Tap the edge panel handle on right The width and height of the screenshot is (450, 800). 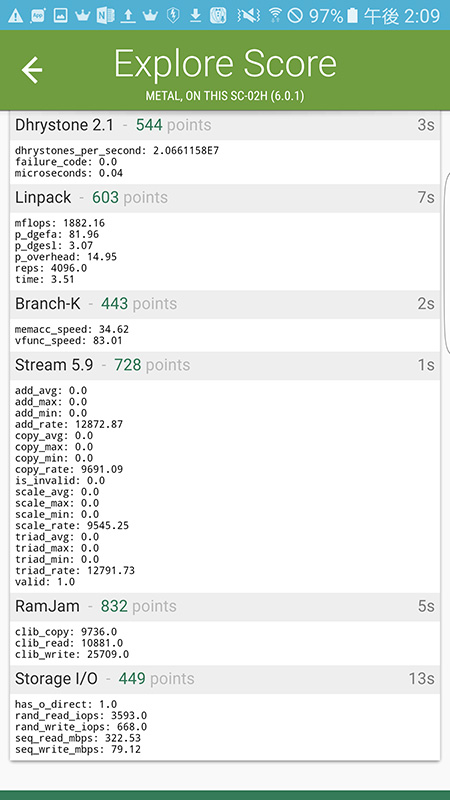[447, 263]
